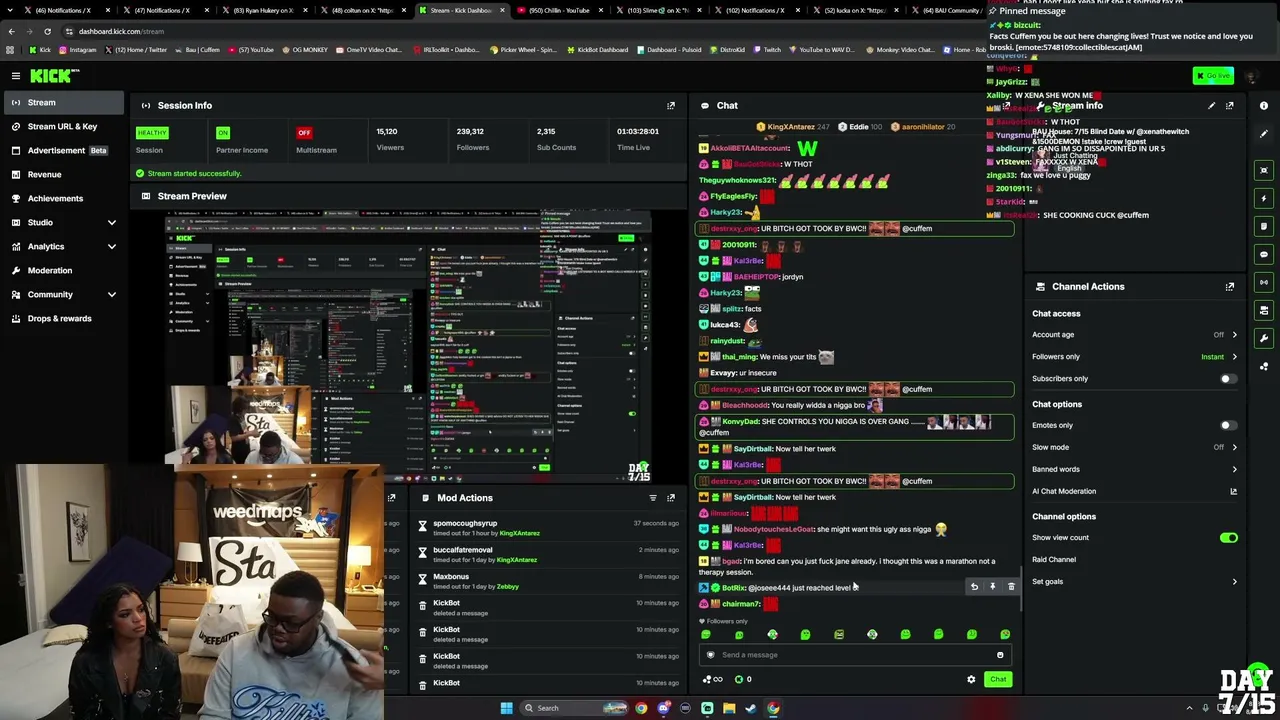
Task: Open Chrome from the taskbar
Action: click(641, 708)
